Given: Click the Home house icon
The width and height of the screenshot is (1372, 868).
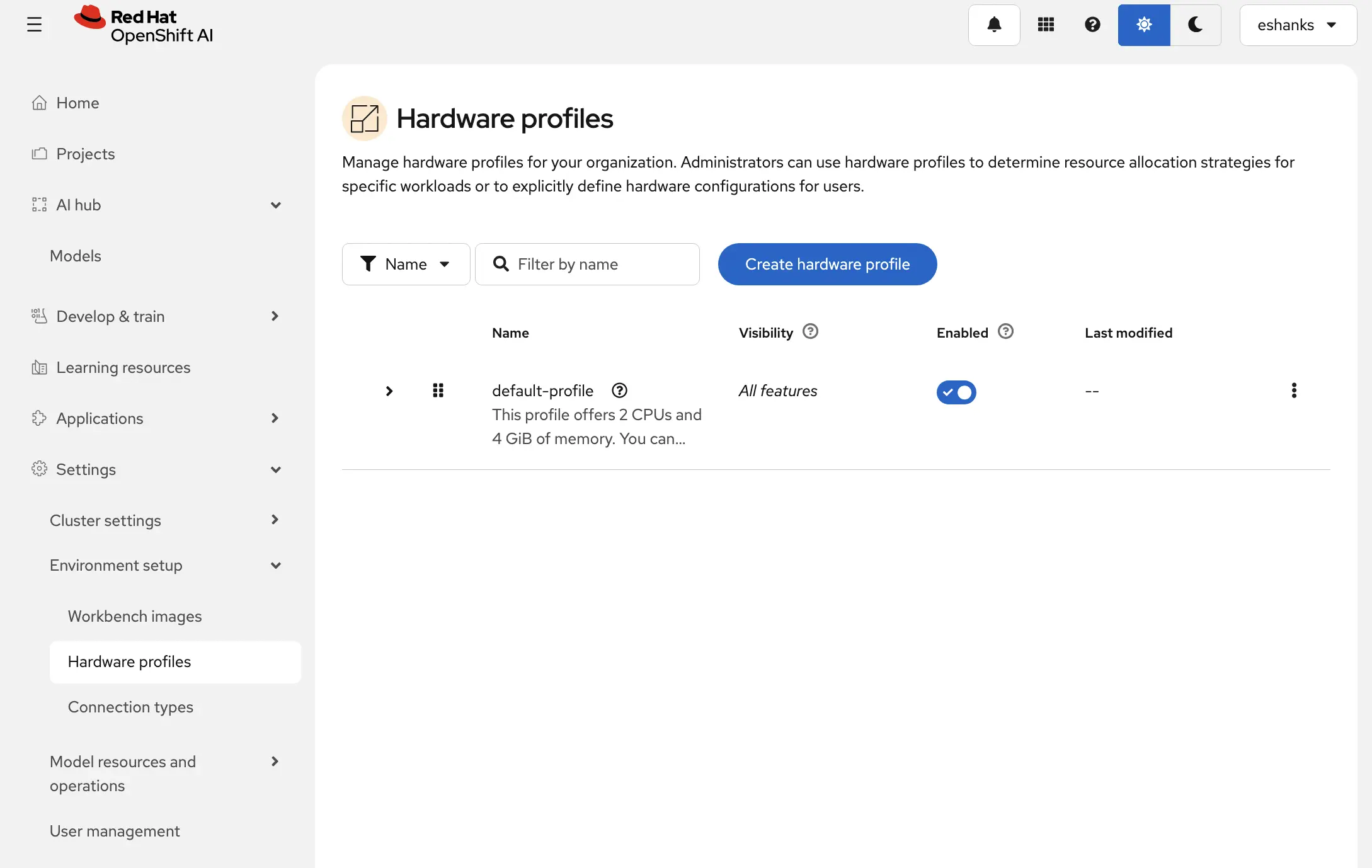Looking at the screenshot, I should 39,103.
